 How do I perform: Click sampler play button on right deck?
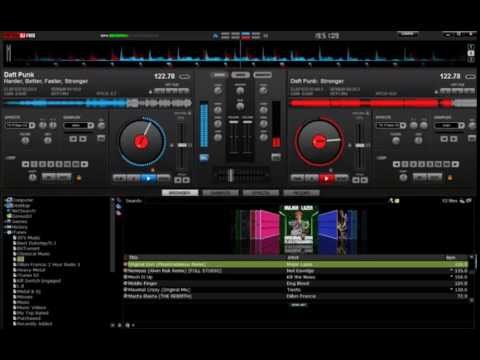(454, 139)
